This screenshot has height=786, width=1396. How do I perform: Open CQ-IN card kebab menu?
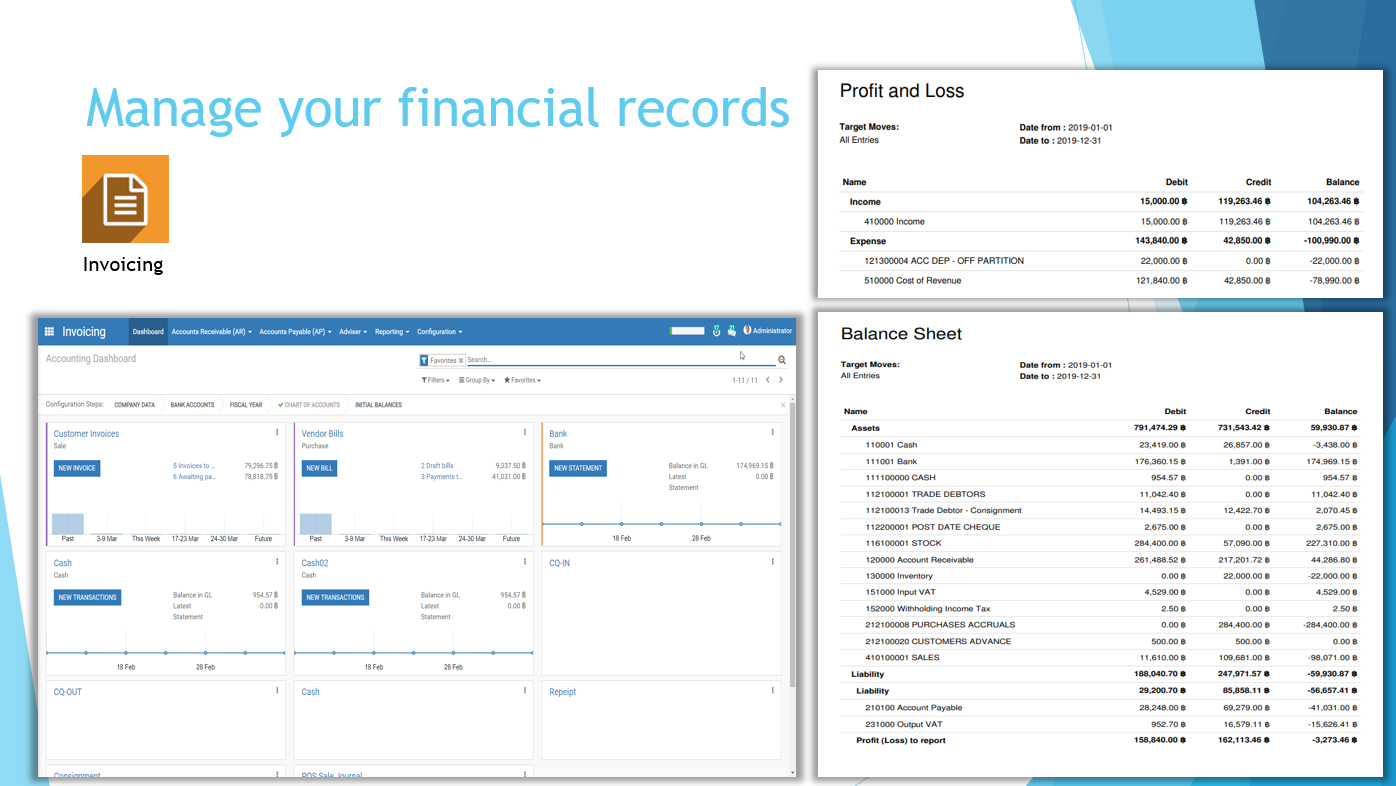773,562
